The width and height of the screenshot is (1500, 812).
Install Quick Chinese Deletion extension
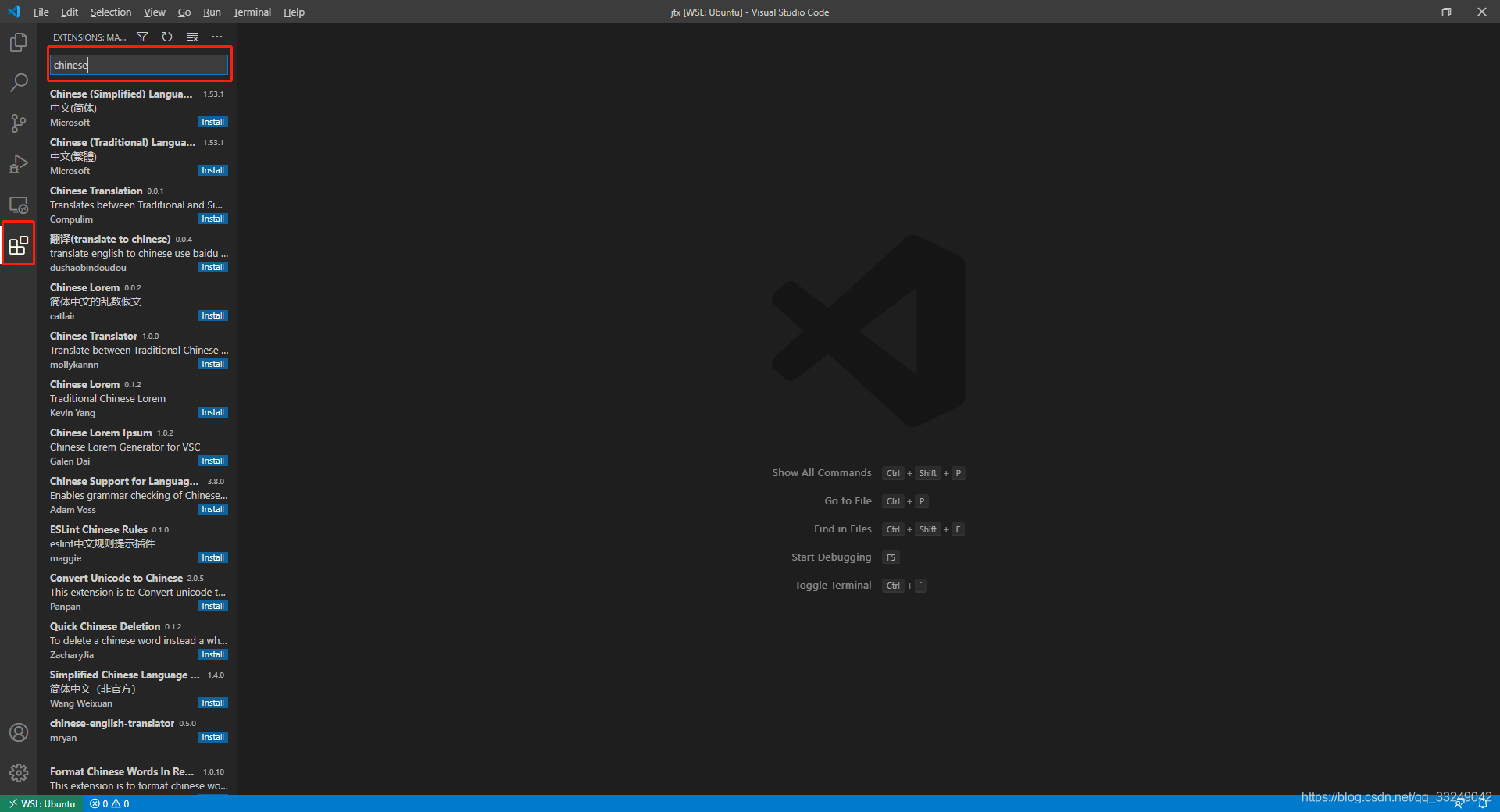pyautogui.click(x=212, y=654)
